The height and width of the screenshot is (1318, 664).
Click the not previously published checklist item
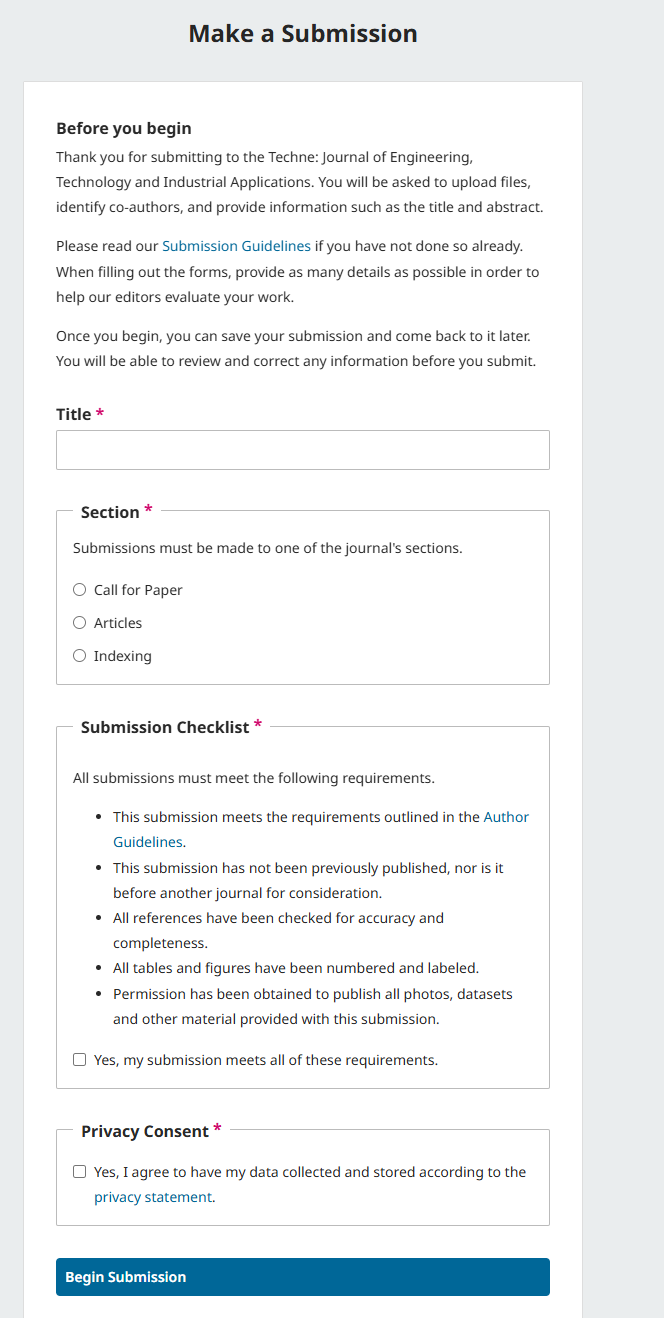(308, 880)
